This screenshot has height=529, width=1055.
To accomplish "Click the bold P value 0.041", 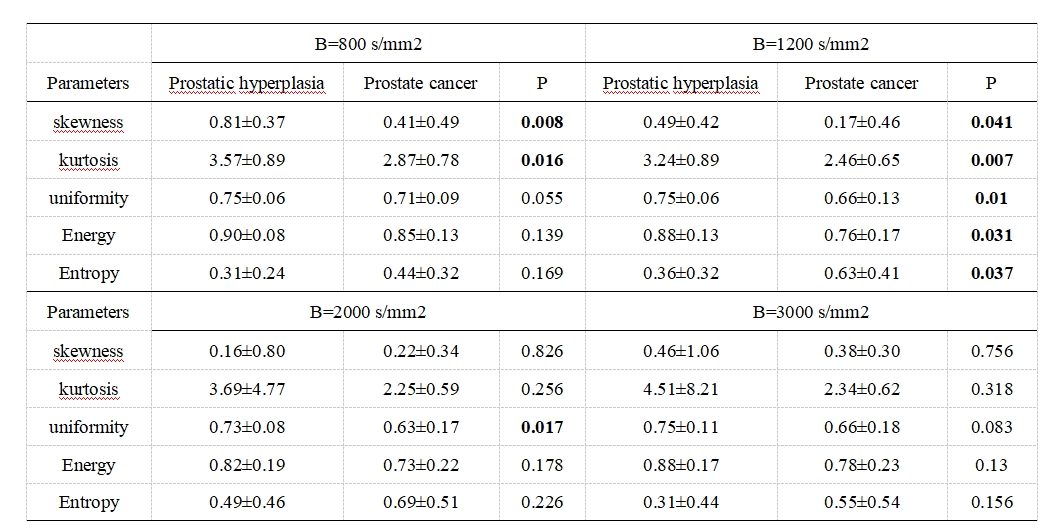I will click(x=991, y=122).
